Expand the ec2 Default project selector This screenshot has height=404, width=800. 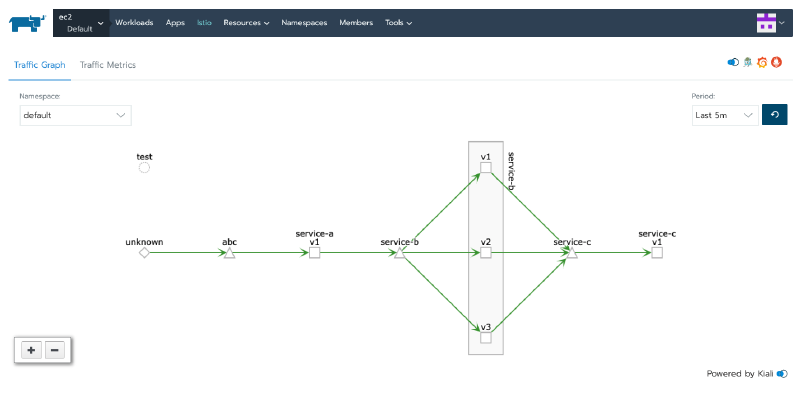pos(81,23)
